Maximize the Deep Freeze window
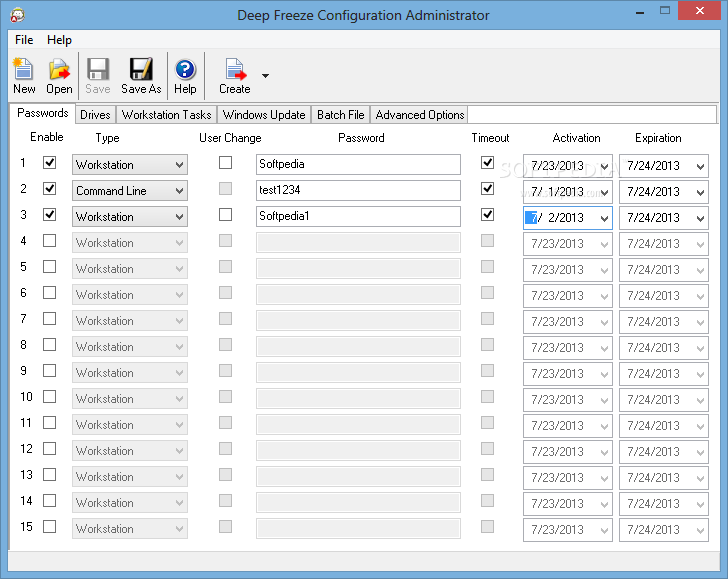 point(665,11)
